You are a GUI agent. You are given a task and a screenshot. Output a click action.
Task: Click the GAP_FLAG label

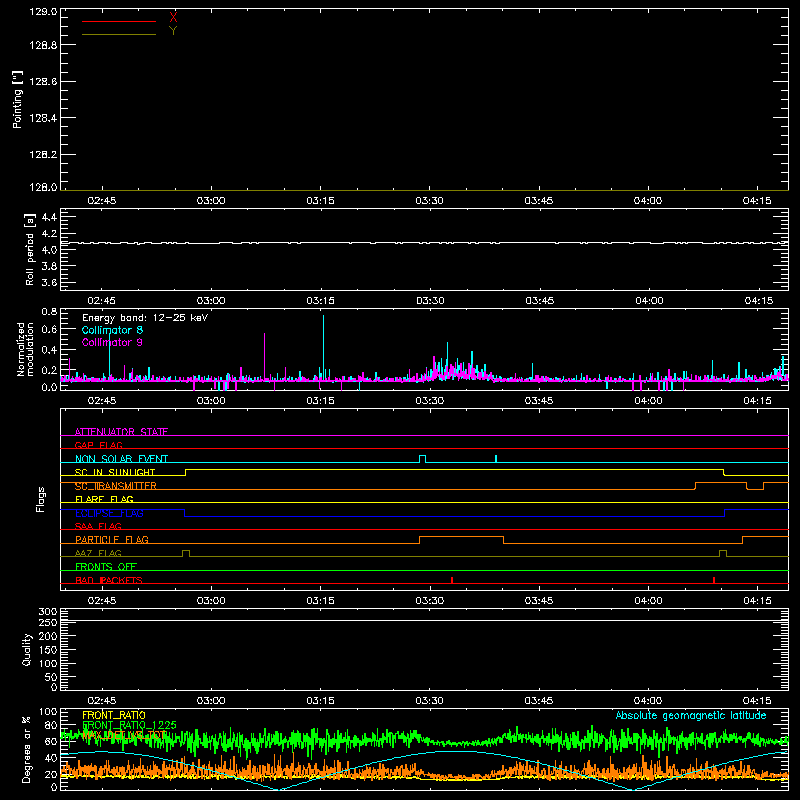[x=98, y=445]
